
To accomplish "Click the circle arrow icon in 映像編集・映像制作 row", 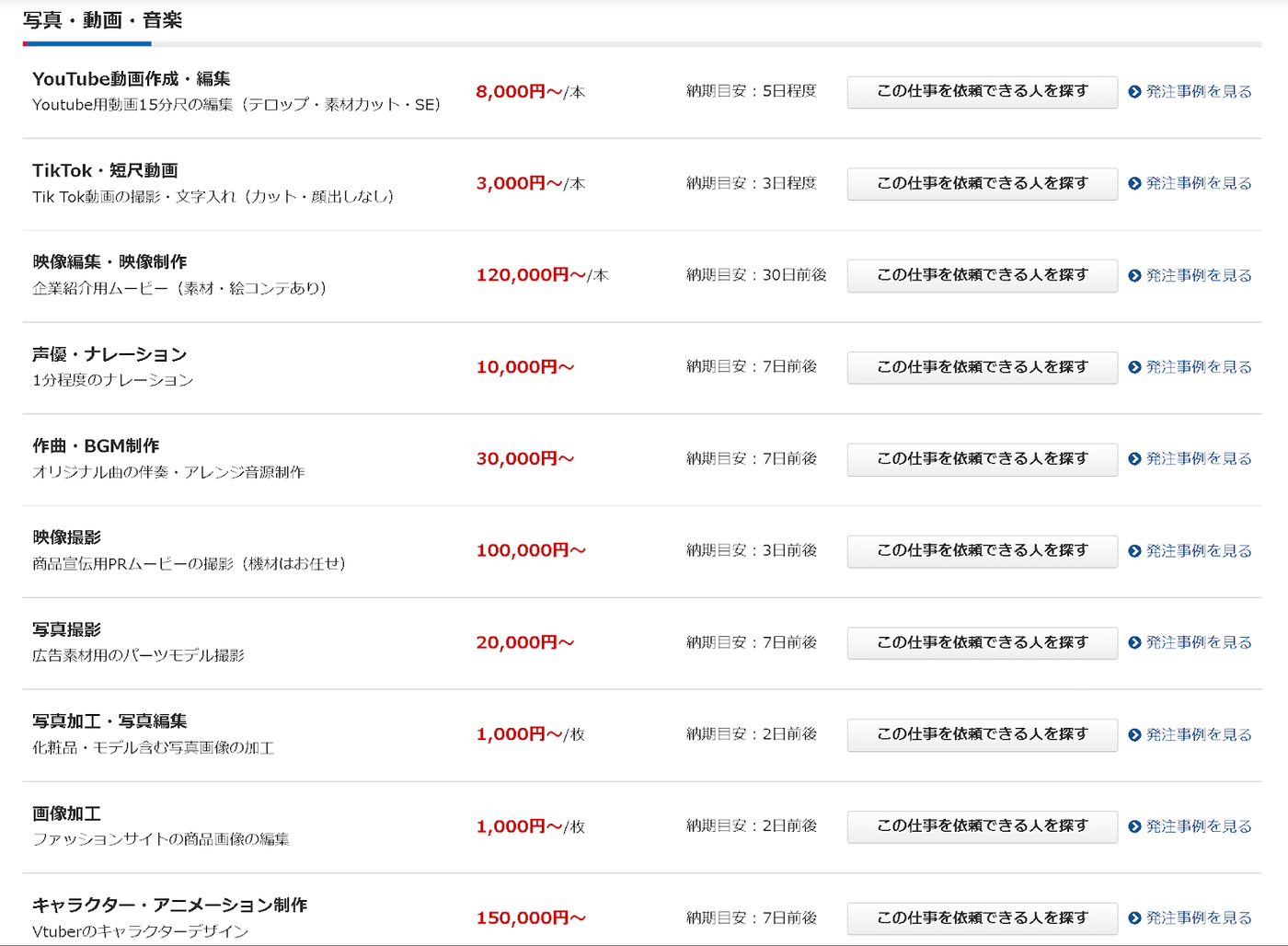I will (1134, 275).
